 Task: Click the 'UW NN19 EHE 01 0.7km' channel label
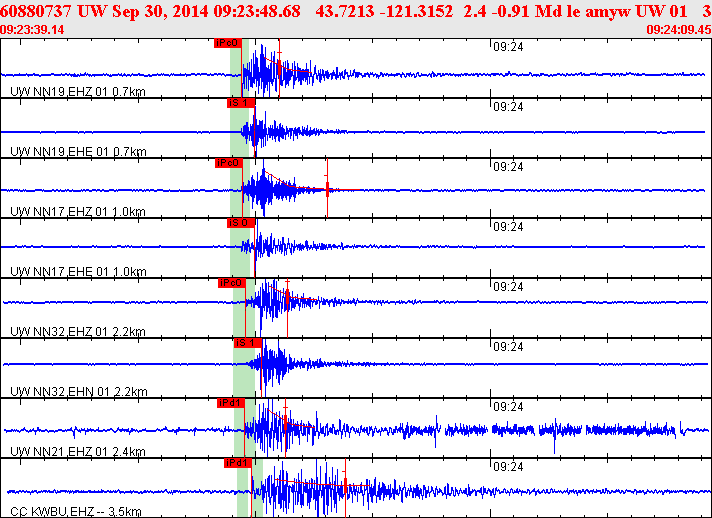coord(78,151)
